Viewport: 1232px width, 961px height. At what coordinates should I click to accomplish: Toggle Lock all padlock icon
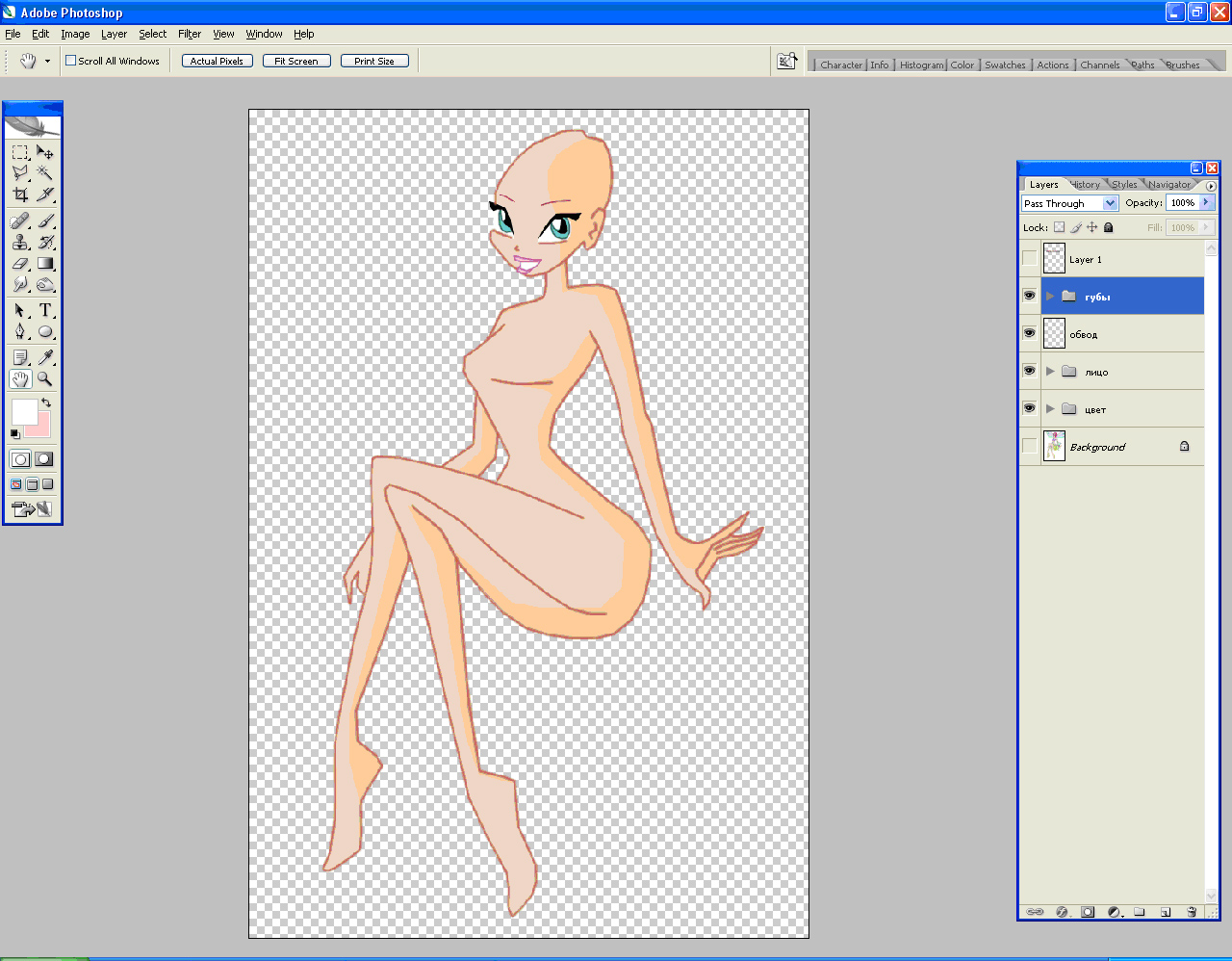tap(1109, 227)
